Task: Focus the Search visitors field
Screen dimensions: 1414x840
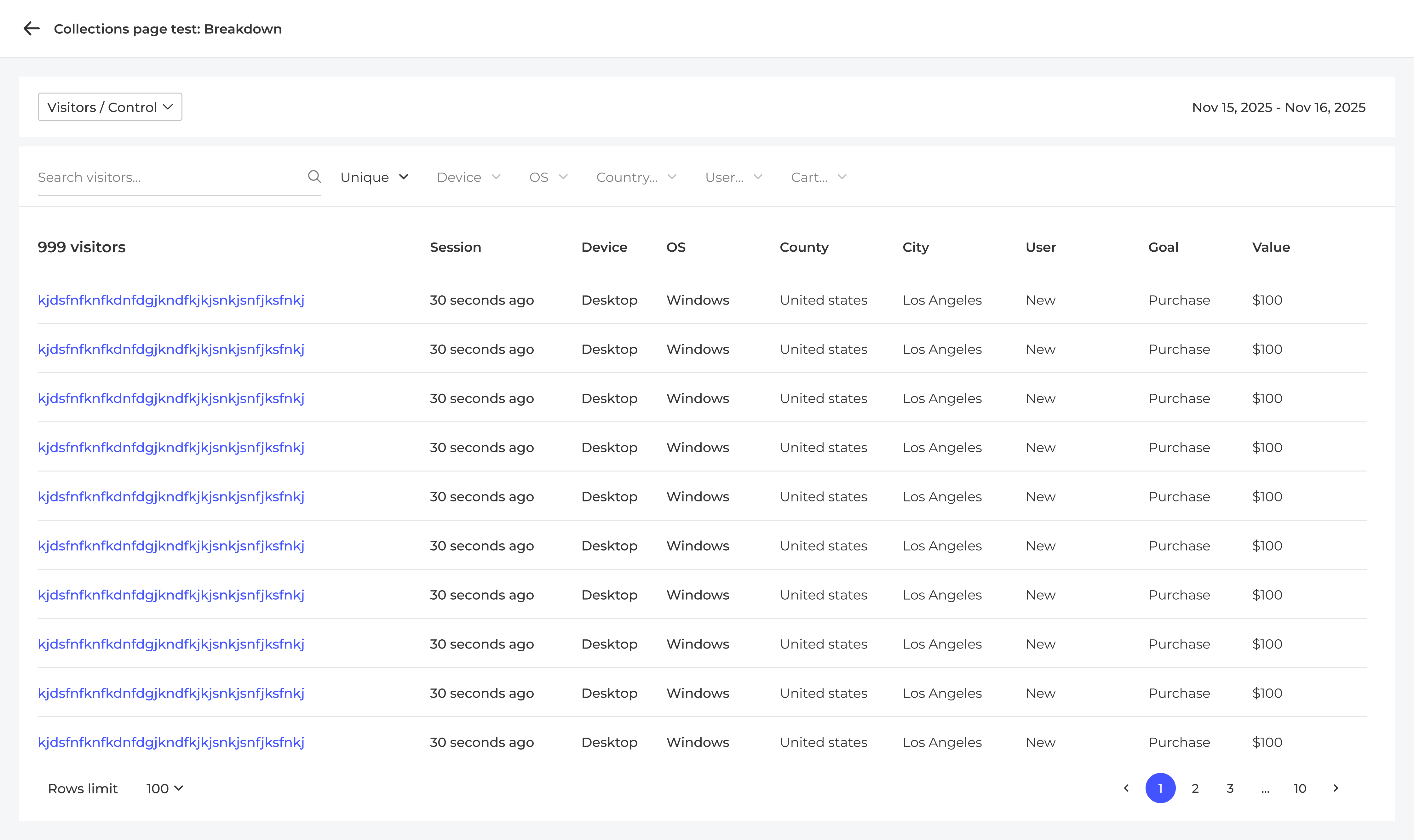Action: coord(170,177)
